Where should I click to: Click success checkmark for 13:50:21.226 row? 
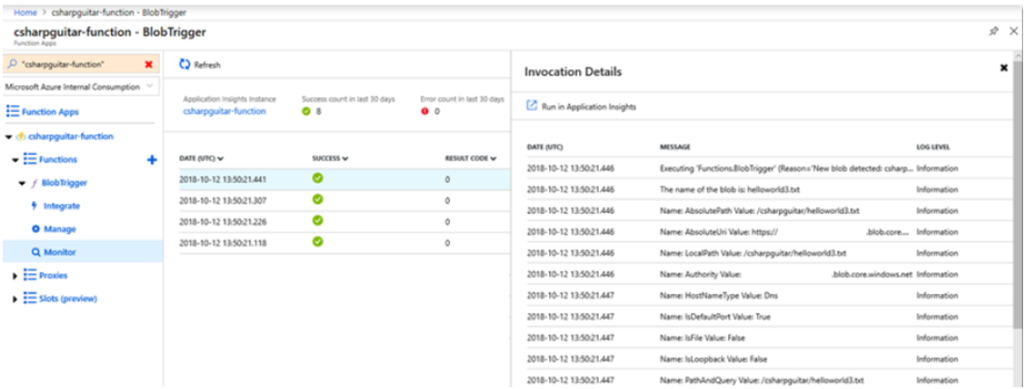pyautogui.click(x=317, y=221)
